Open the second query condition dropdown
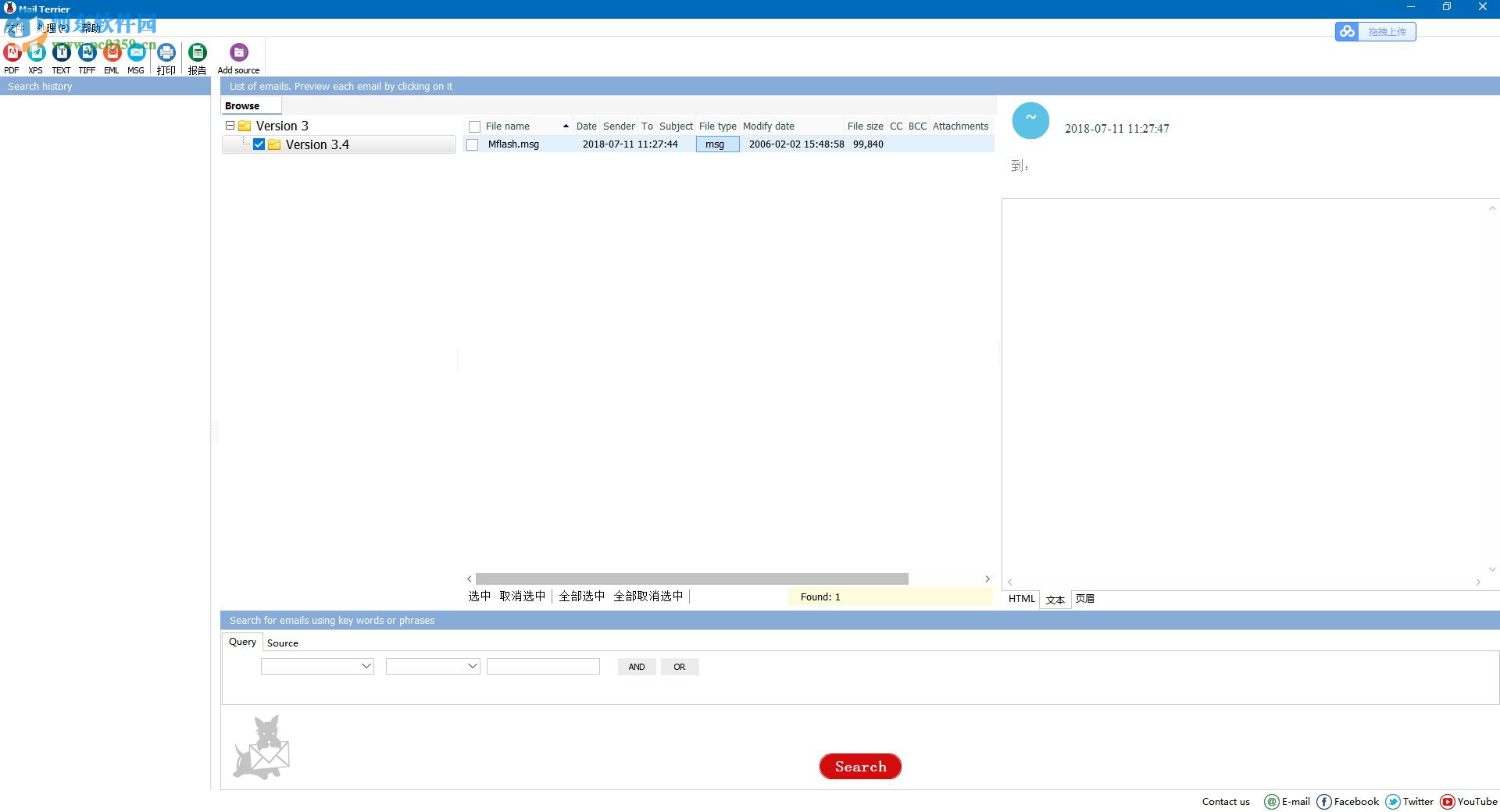 (x=433, y=666)
